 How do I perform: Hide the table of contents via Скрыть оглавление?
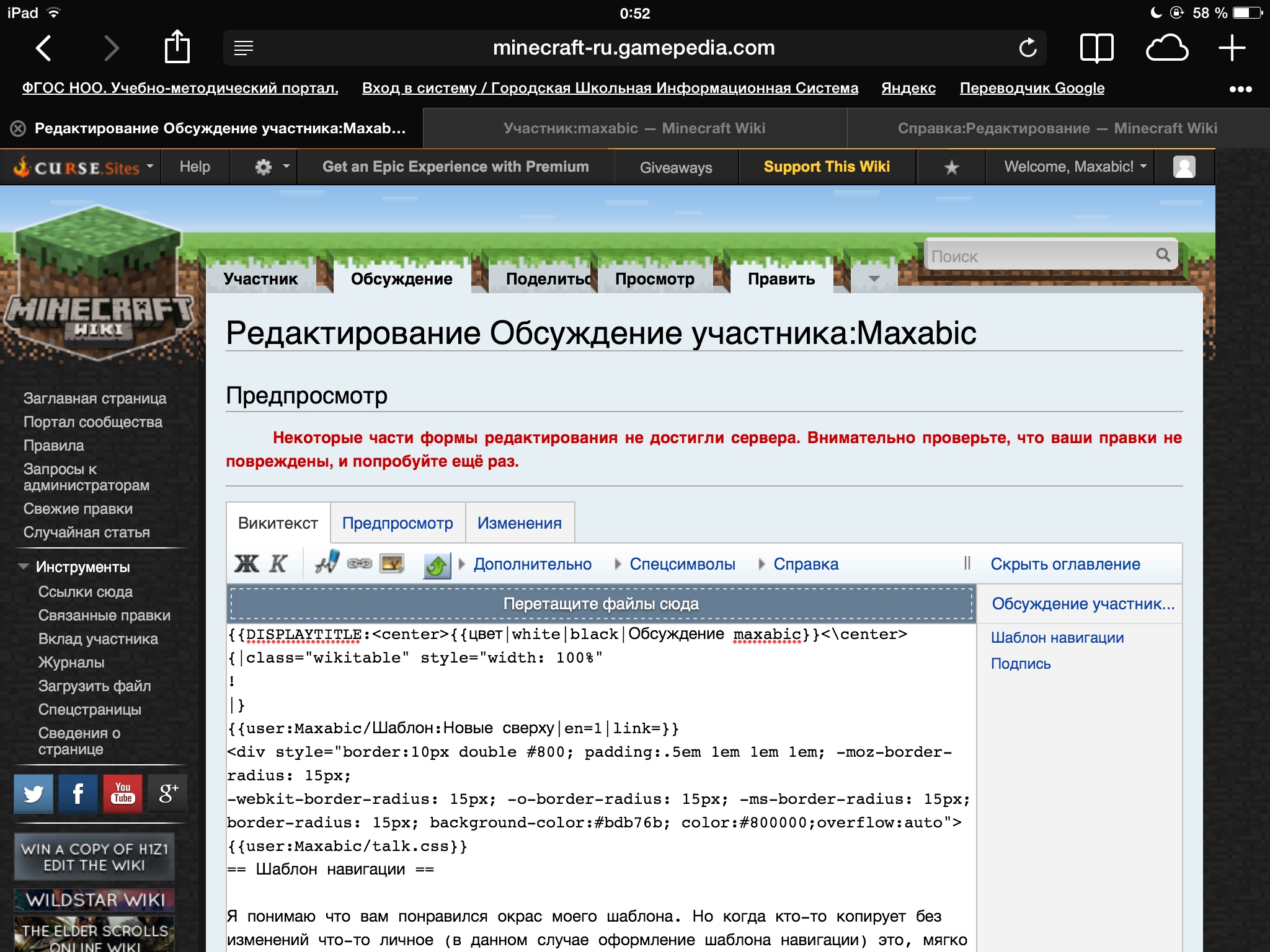click(x=1065, y=564)
